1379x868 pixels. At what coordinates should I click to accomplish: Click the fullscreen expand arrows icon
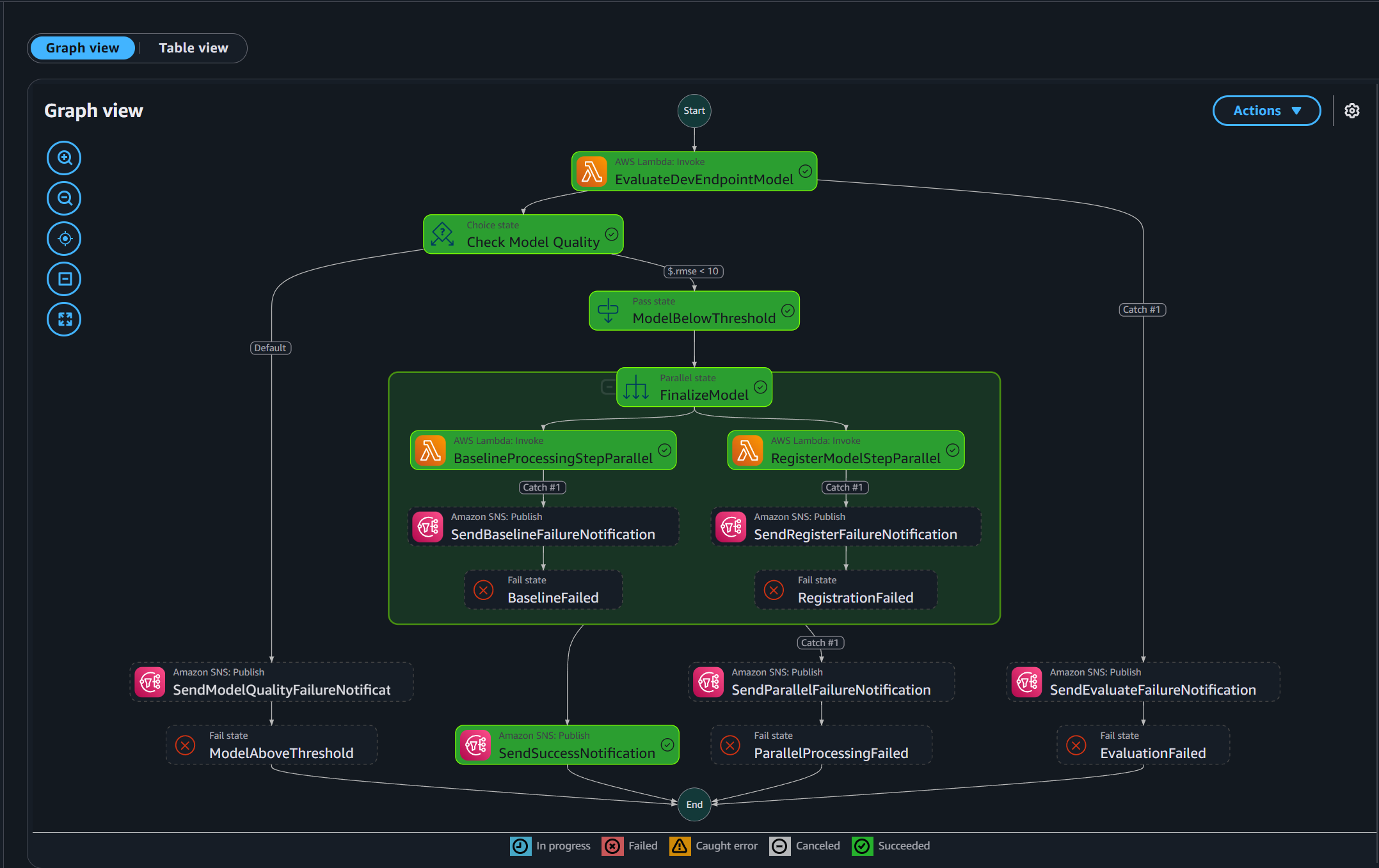tap(64, 319)
